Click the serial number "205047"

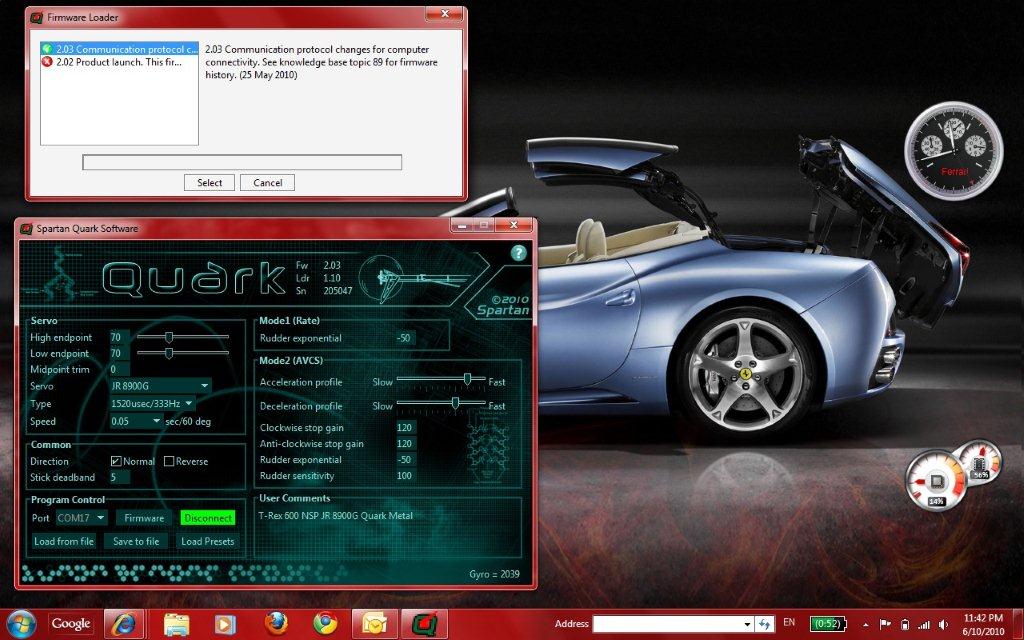(x=338, y=291)
